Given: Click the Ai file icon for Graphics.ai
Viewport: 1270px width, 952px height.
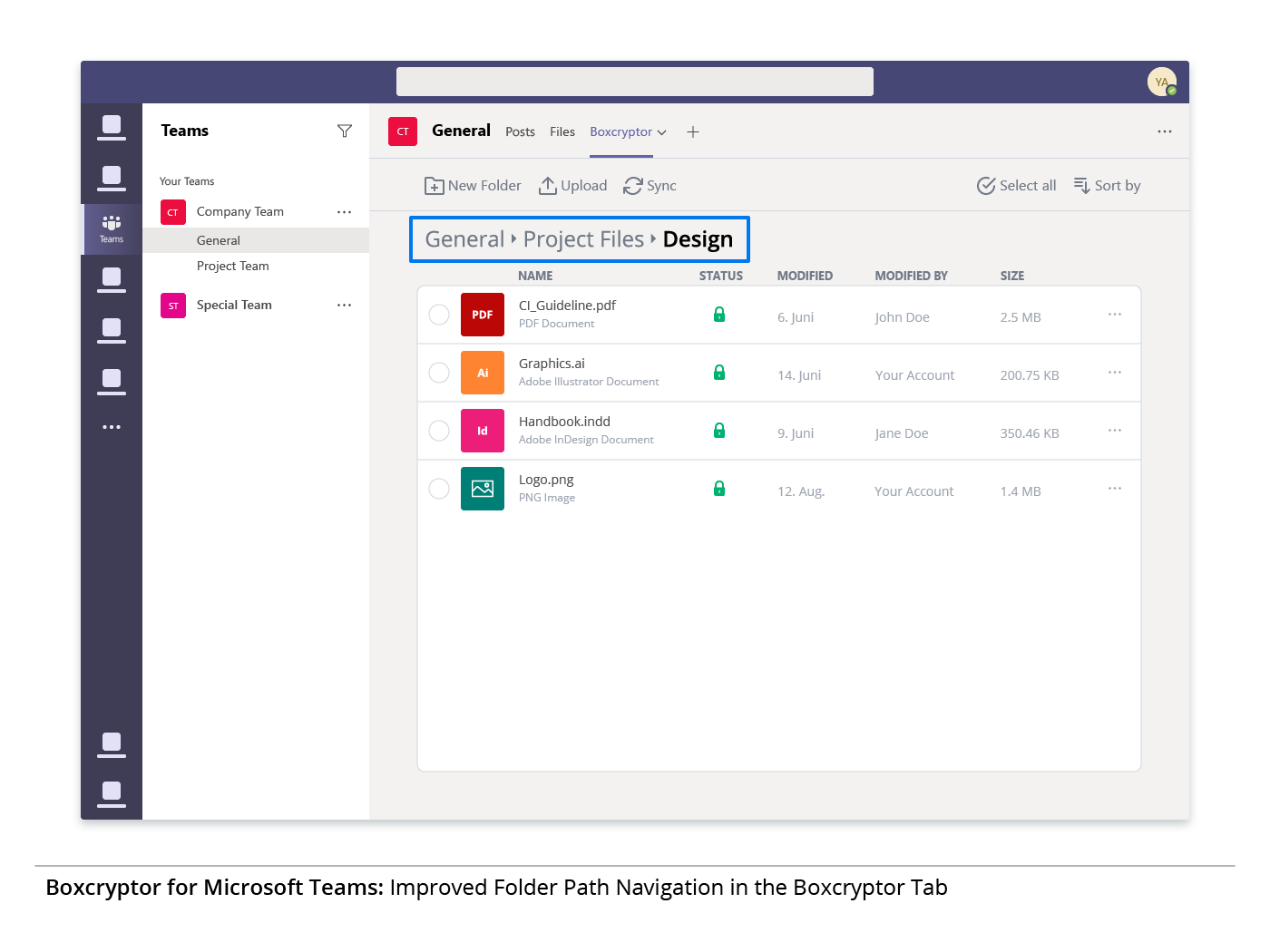Looking at the screenshot, I should click(x=483, y=373).
